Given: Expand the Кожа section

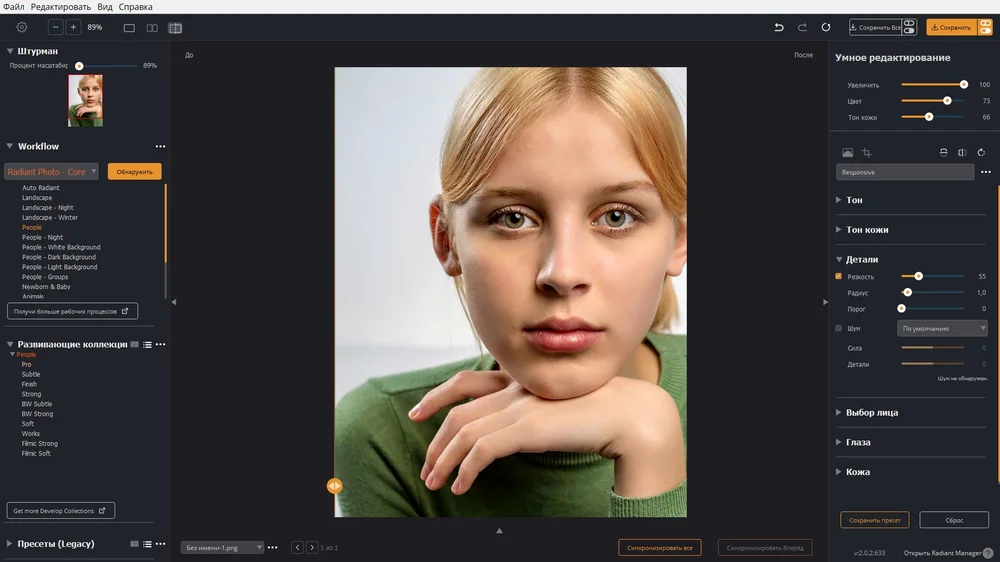Looking at the screenshot, I should pyautogui.click(x=839, y=472).
